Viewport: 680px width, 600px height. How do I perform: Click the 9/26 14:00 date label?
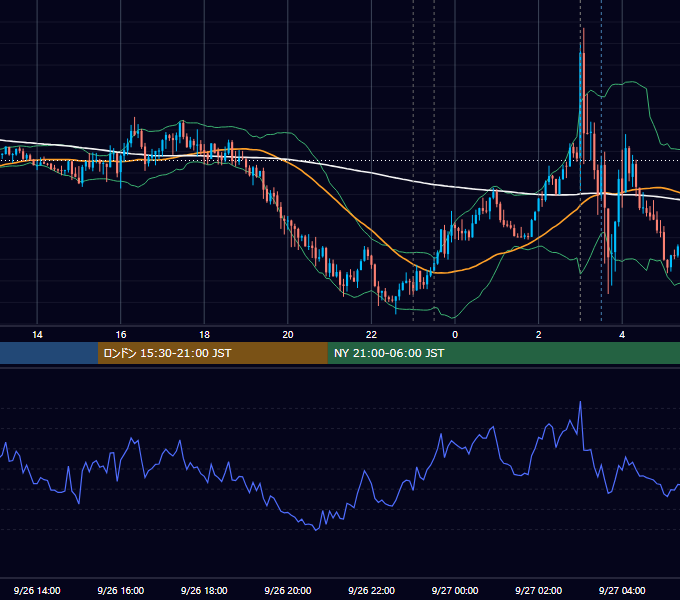(37, 590)
